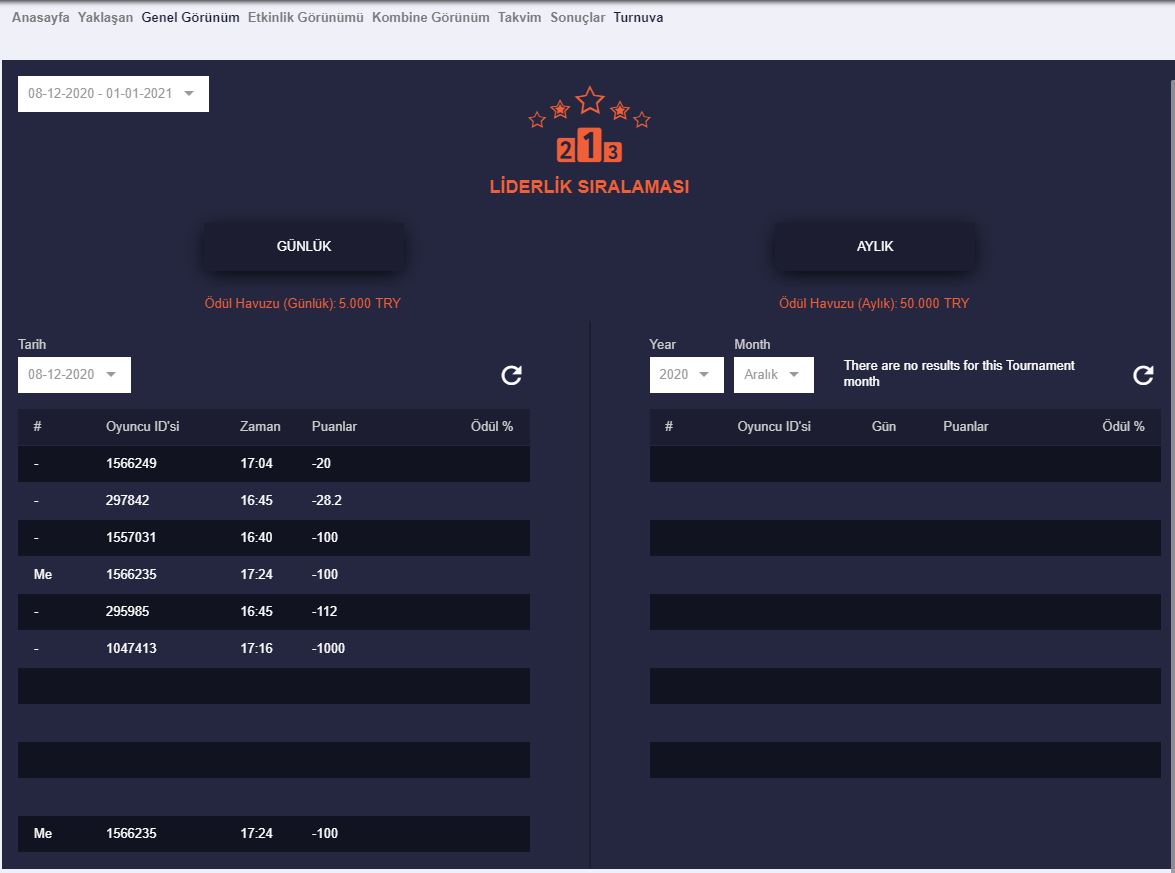Go to the Anasayfa menu item
The width and height of the screenshot is (1175, 873).
click(40, 17)
